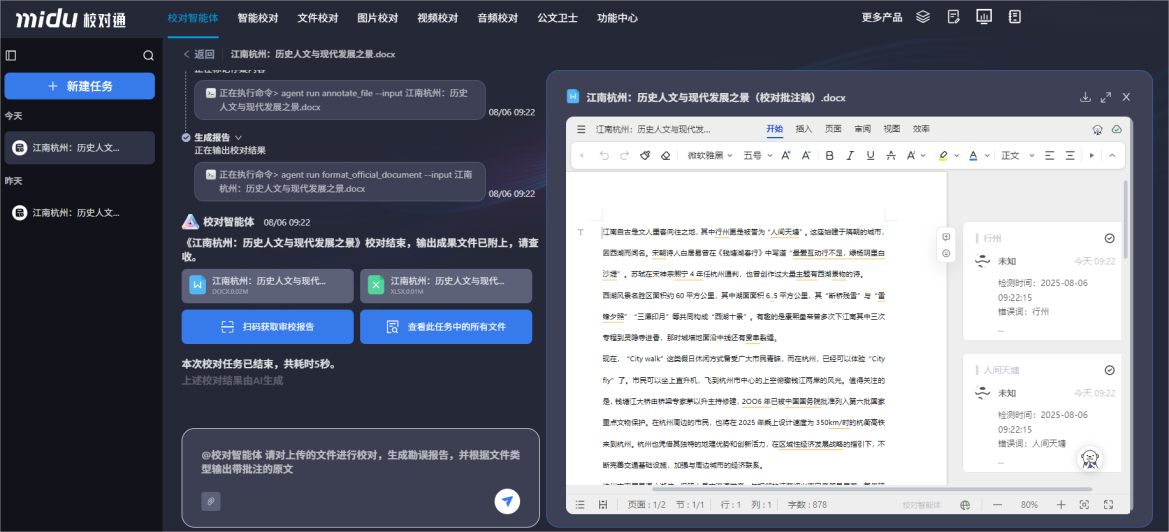Click the center align icon
Viewport: 1169px width, 532px height.
click(x=1070, y=156)
